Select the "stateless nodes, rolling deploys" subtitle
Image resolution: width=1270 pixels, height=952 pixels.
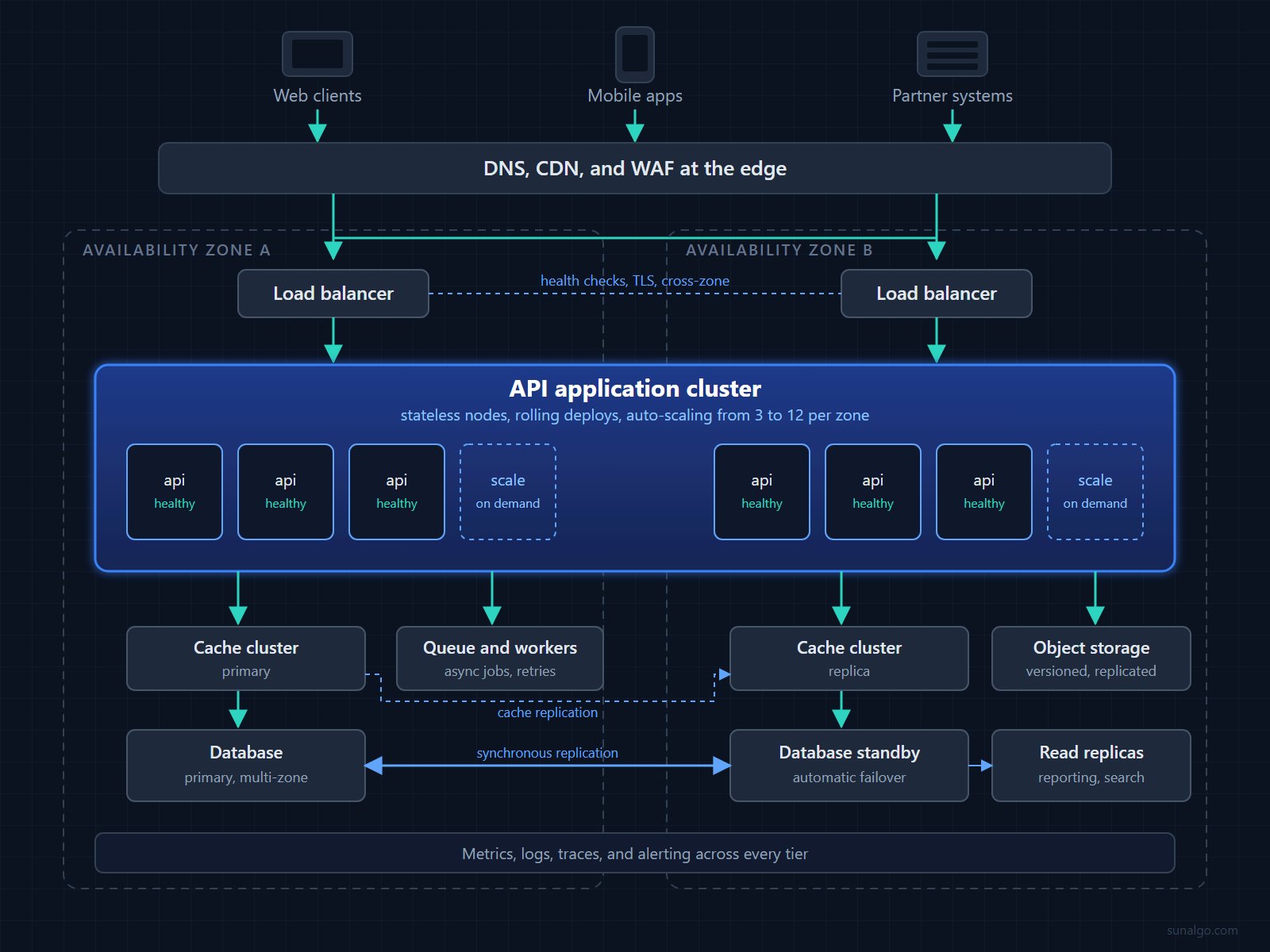(635, 416)
